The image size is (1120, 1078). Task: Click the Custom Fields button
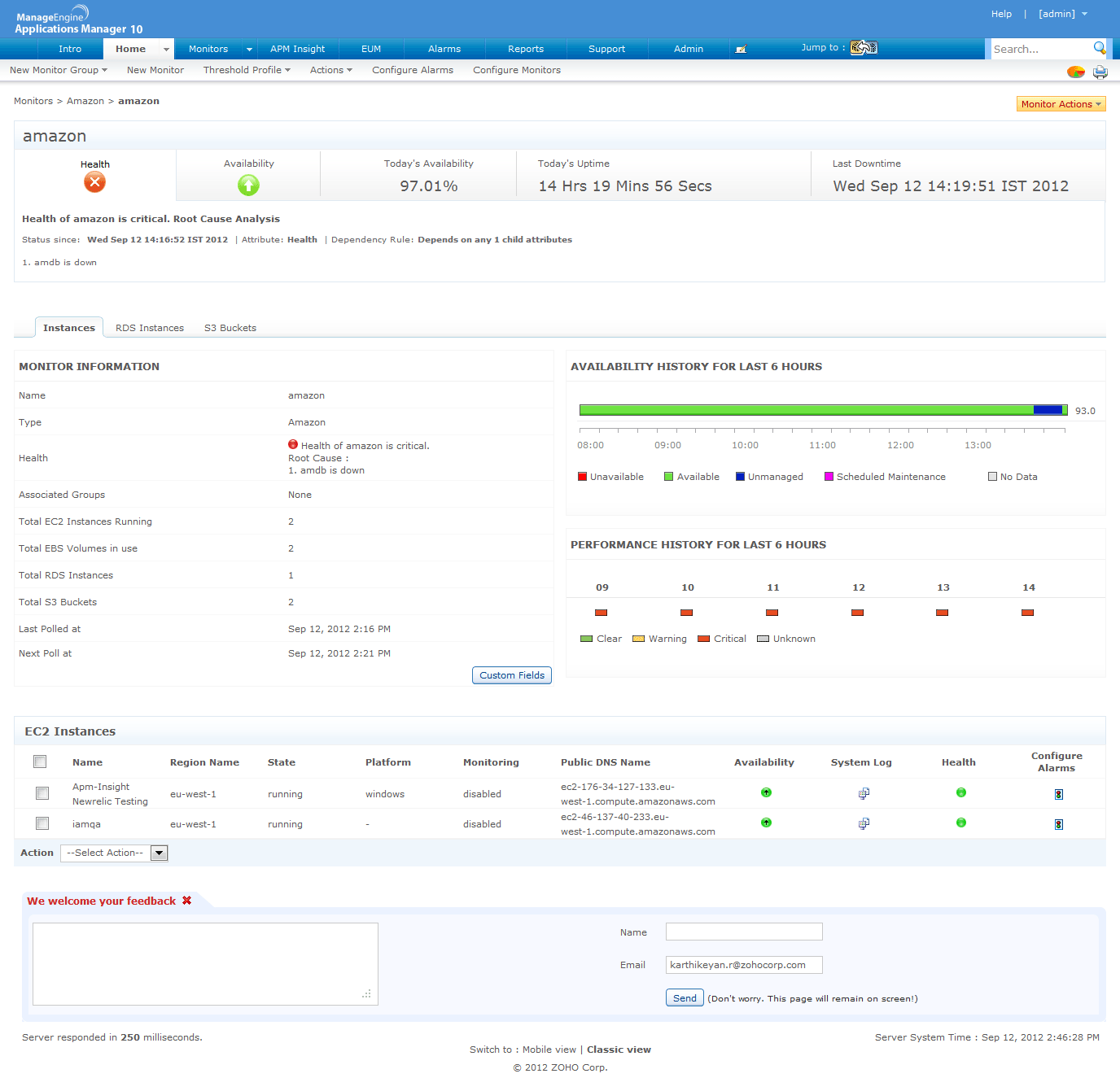coord(511,675)
